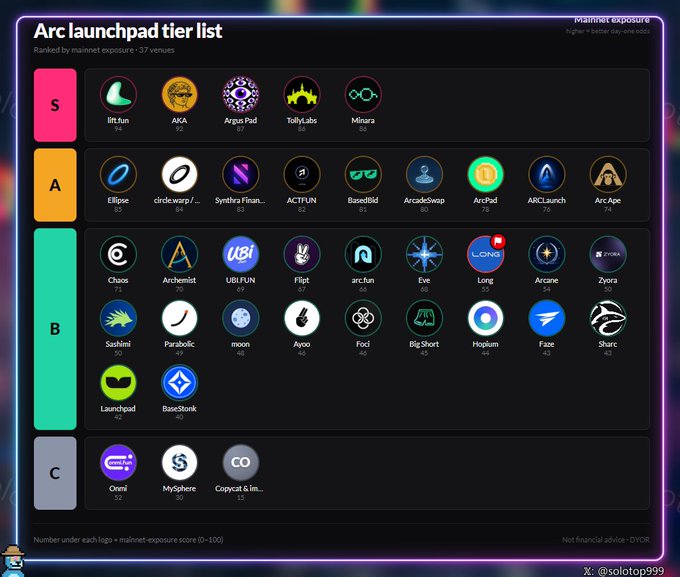Image resolution: width=680 pixels, height=577 pixels.
Task: Click the Hopium circle icon
Action: pyautogui.click(x=485, y=318)
